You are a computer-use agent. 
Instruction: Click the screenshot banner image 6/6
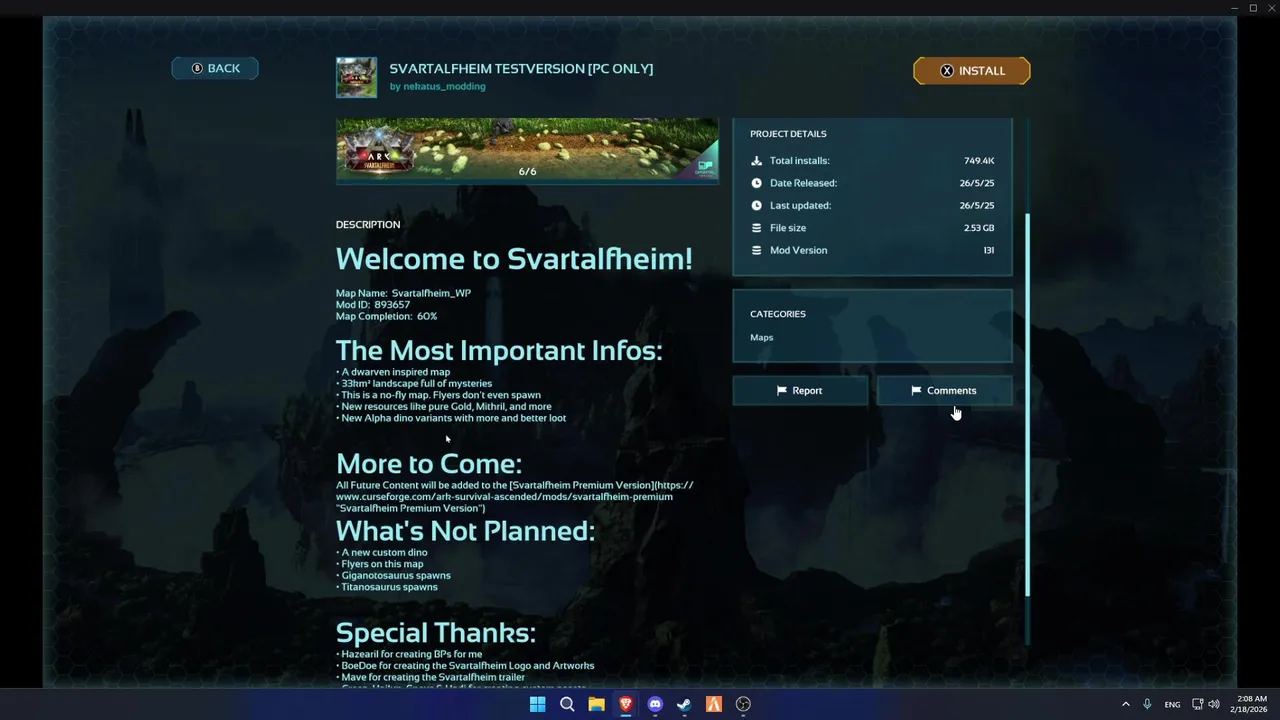527,150
